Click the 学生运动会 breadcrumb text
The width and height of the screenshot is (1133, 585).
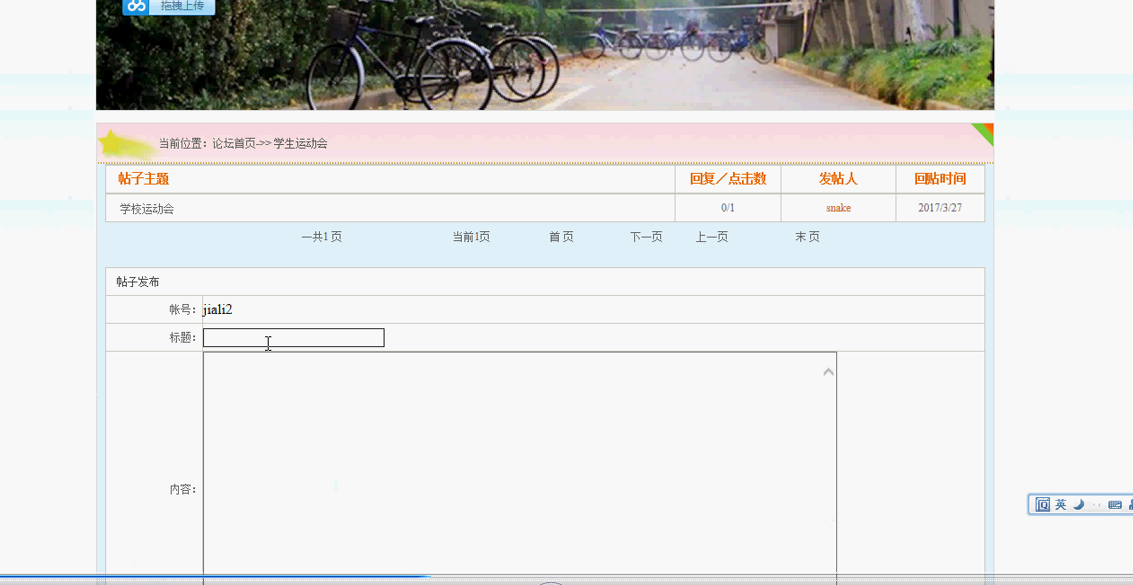300,144
